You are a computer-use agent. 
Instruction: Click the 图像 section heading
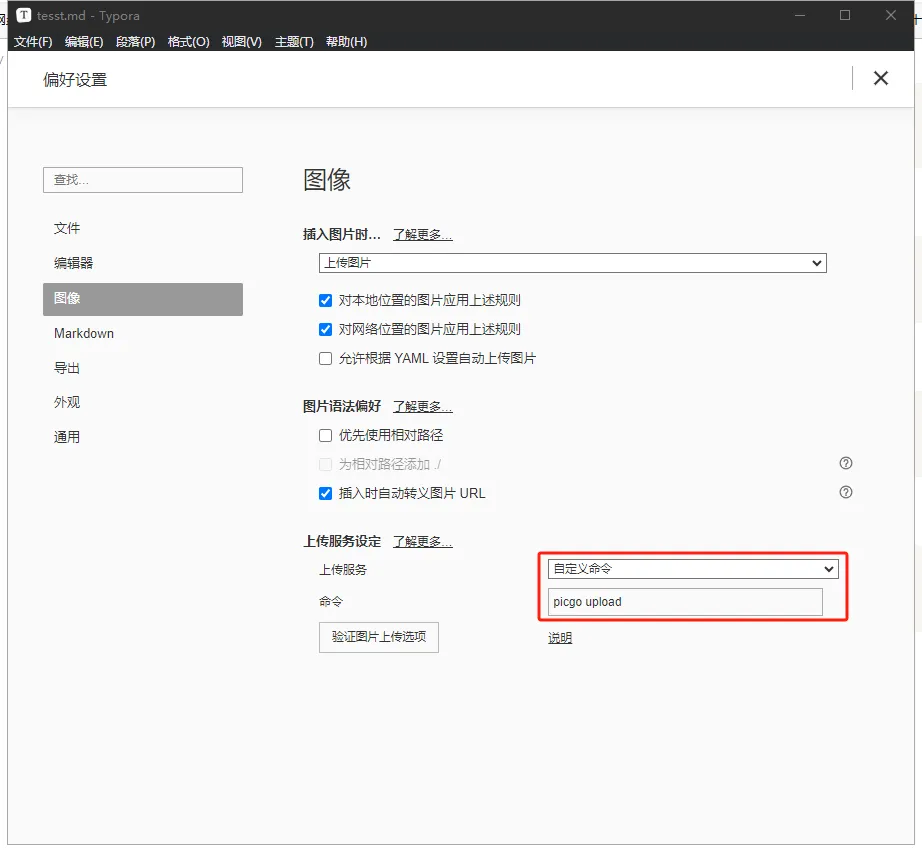pos(327,179)
